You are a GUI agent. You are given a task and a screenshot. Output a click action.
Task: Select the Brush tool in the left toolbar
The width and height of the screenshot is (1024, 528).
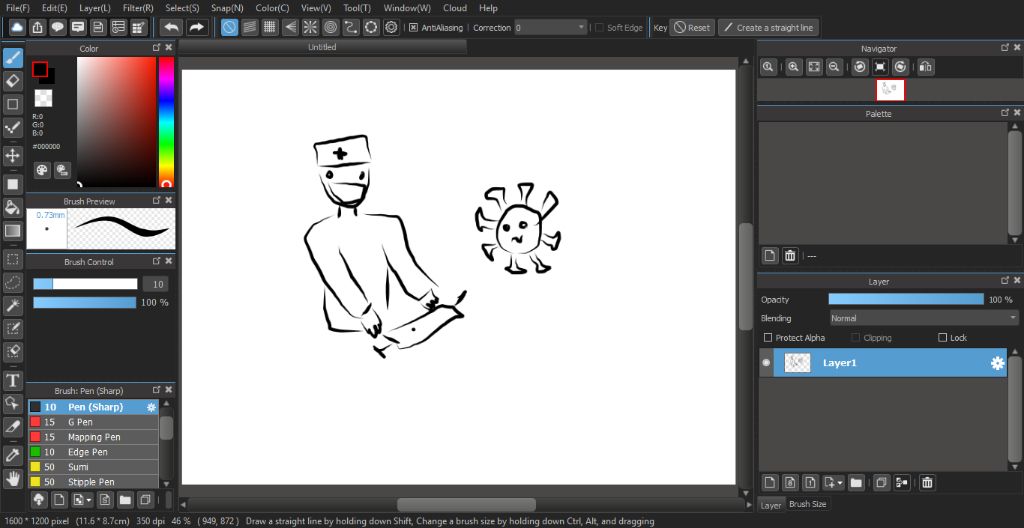tap(12, 58)
